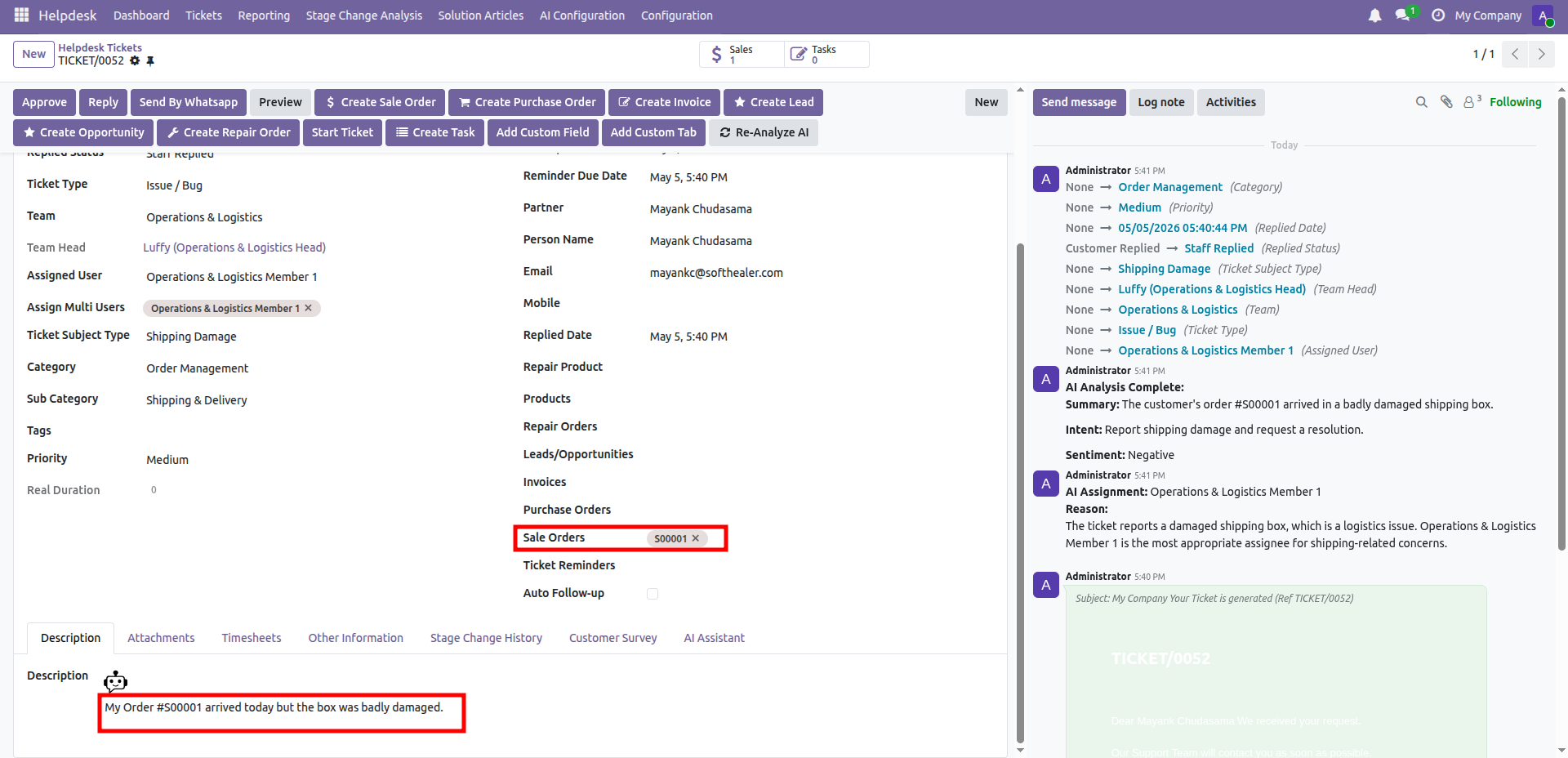The height and width of the screenshot is (758, 1568).
Task: Click the New stage status button
Action: [x=987, y=102]
